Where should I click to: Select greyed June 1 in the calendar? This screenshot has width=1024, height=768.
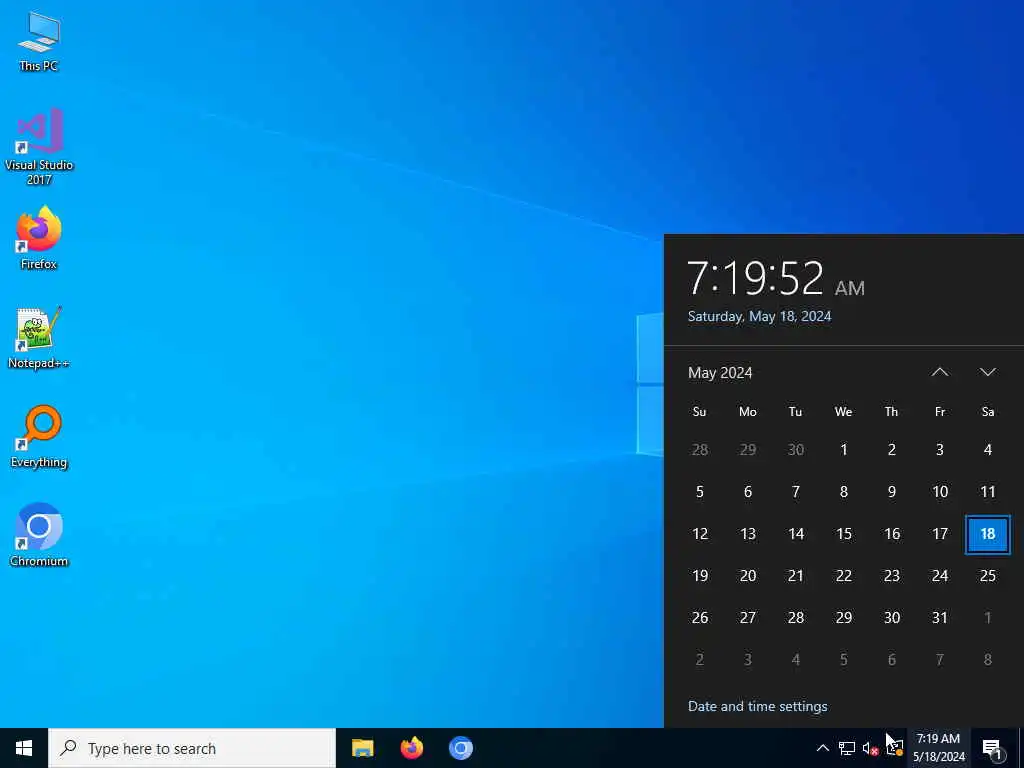pyautogui.click(x=987, y=618)
